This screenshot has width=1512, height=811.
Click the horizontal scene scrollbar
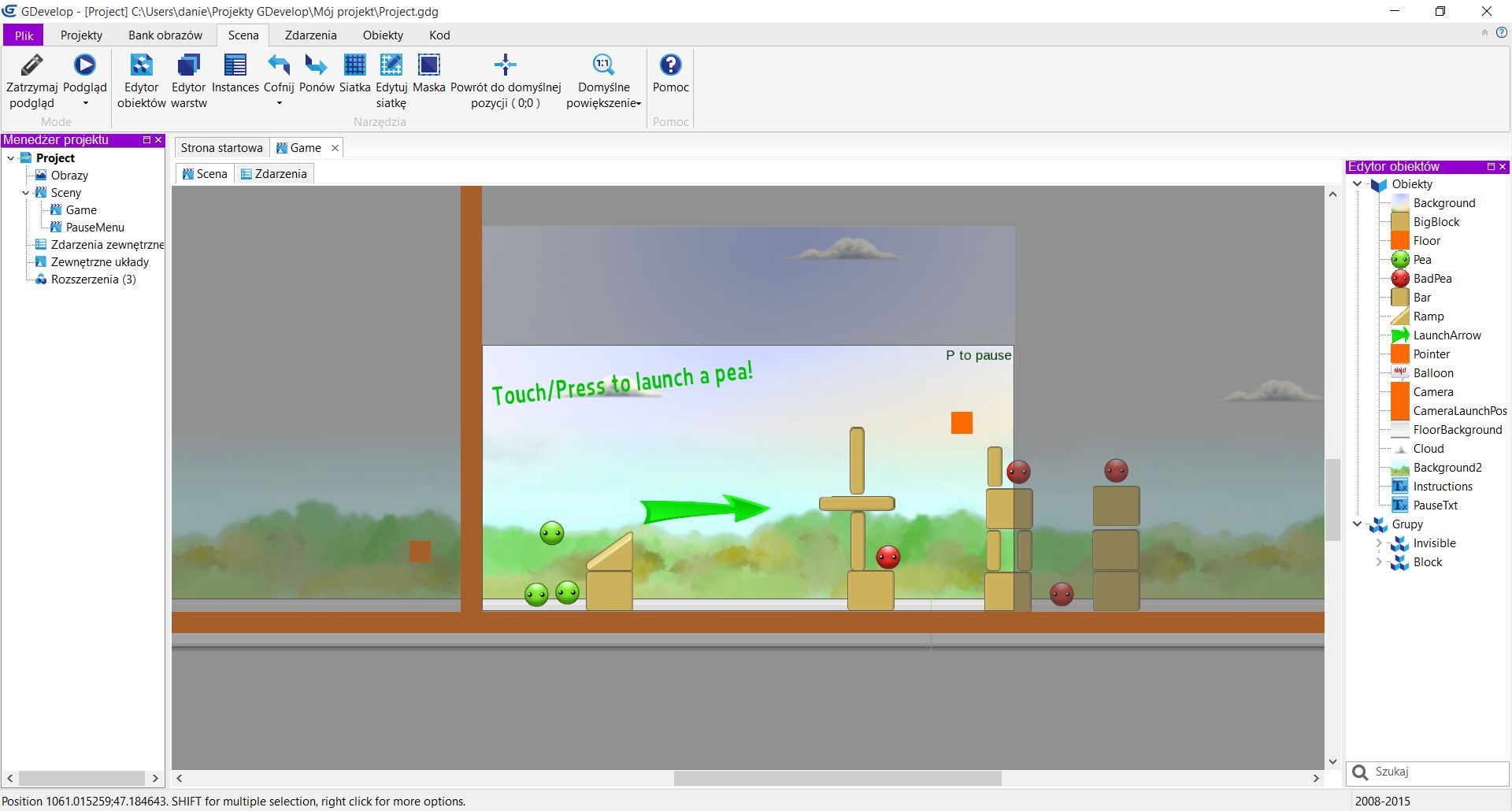[x=837, y=778]
